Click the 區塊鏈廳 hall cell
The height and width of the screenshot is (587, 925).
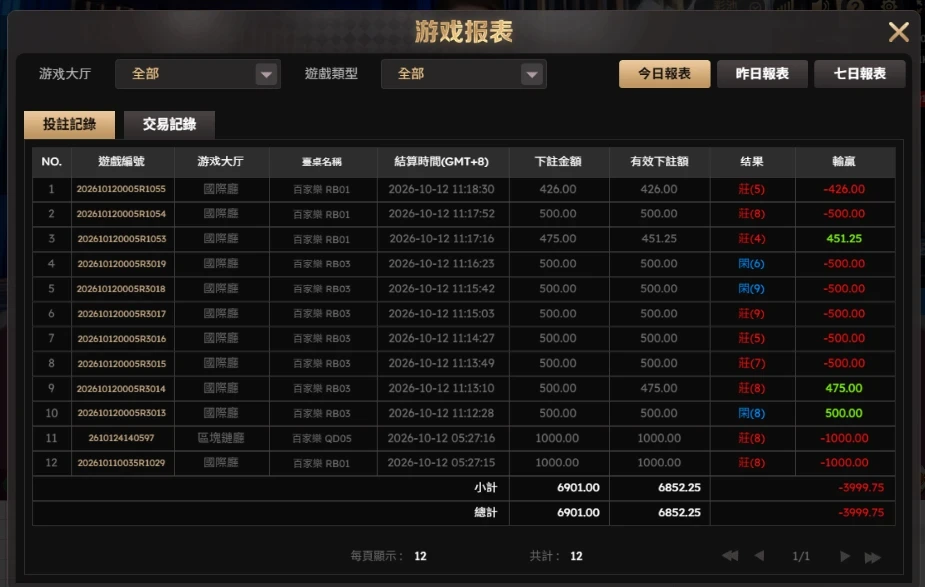221,438
